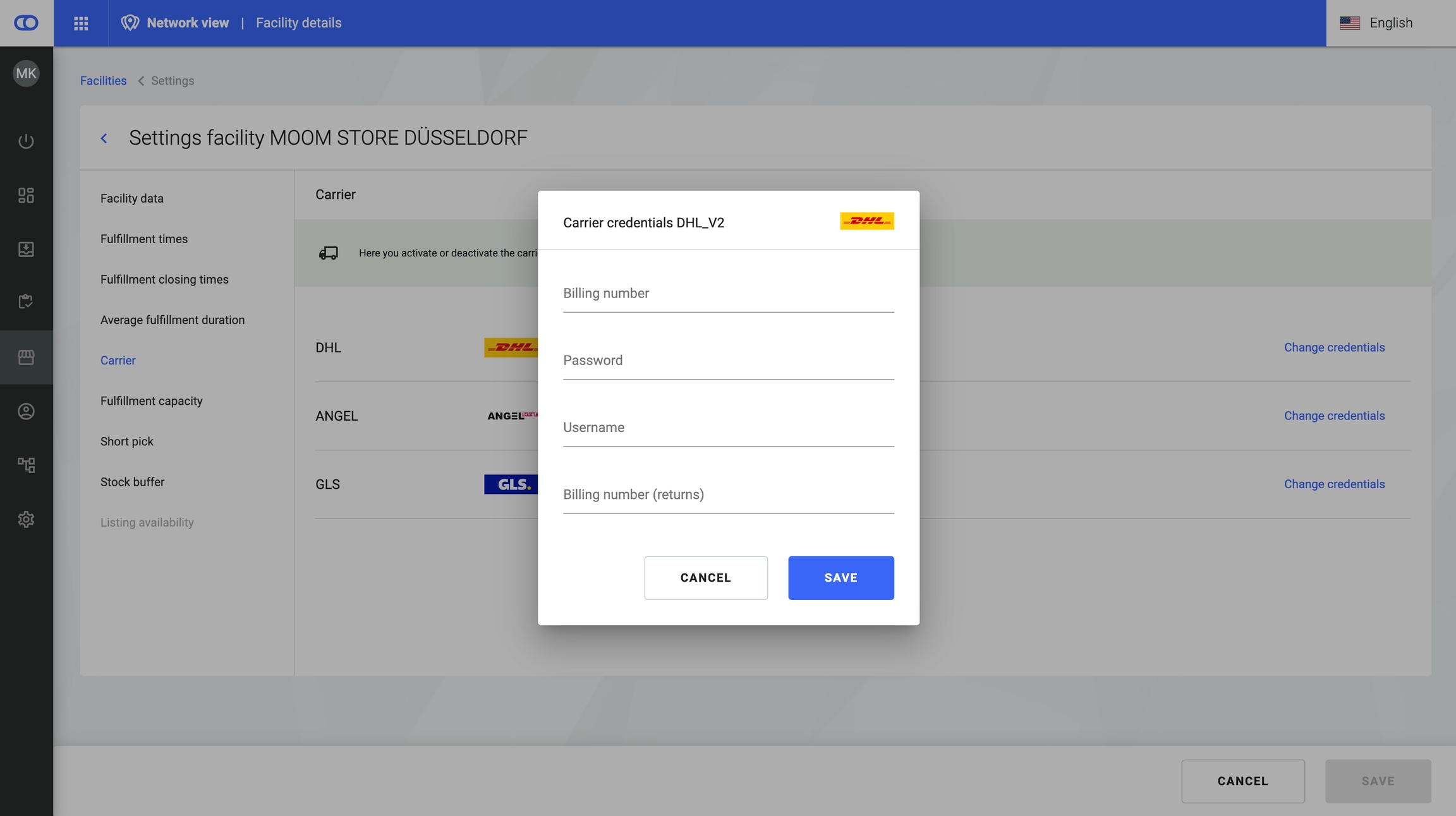Focus the Billing number input field
Screen dimensions: 1456x816
(x=728, y=294)
